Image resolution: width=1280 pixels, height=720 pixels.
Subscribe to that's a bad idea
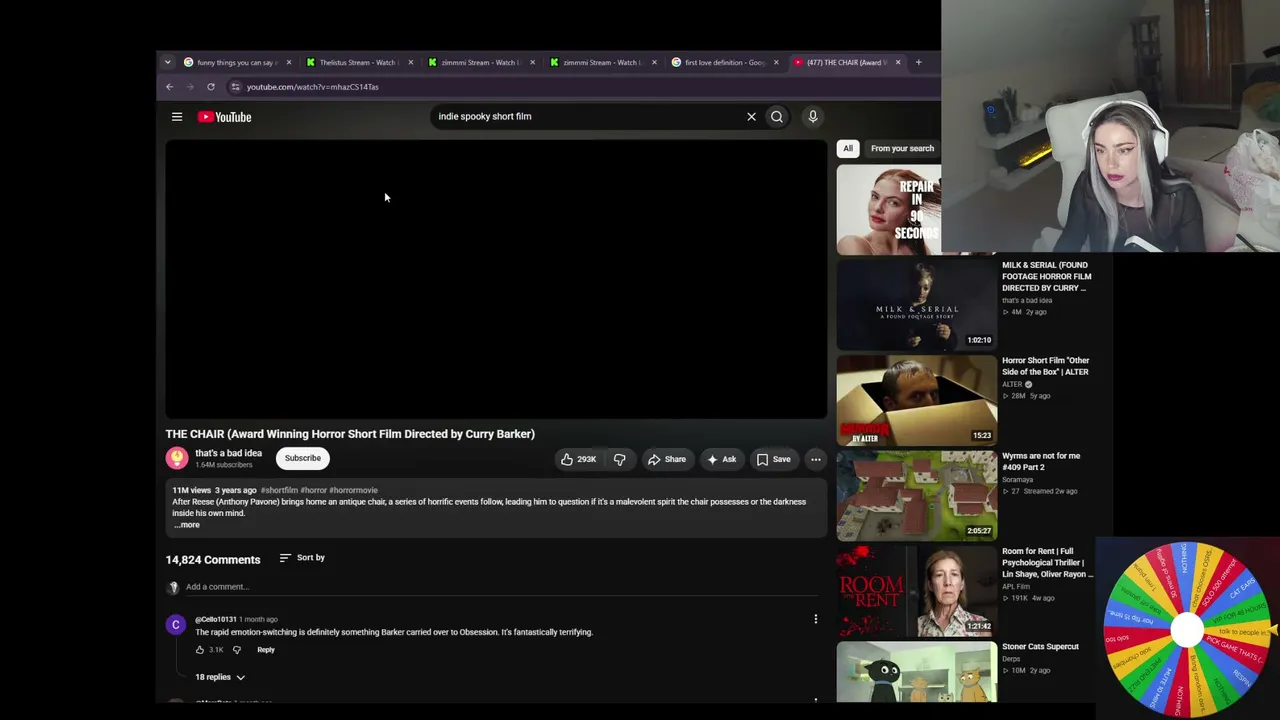click(303, 458)
